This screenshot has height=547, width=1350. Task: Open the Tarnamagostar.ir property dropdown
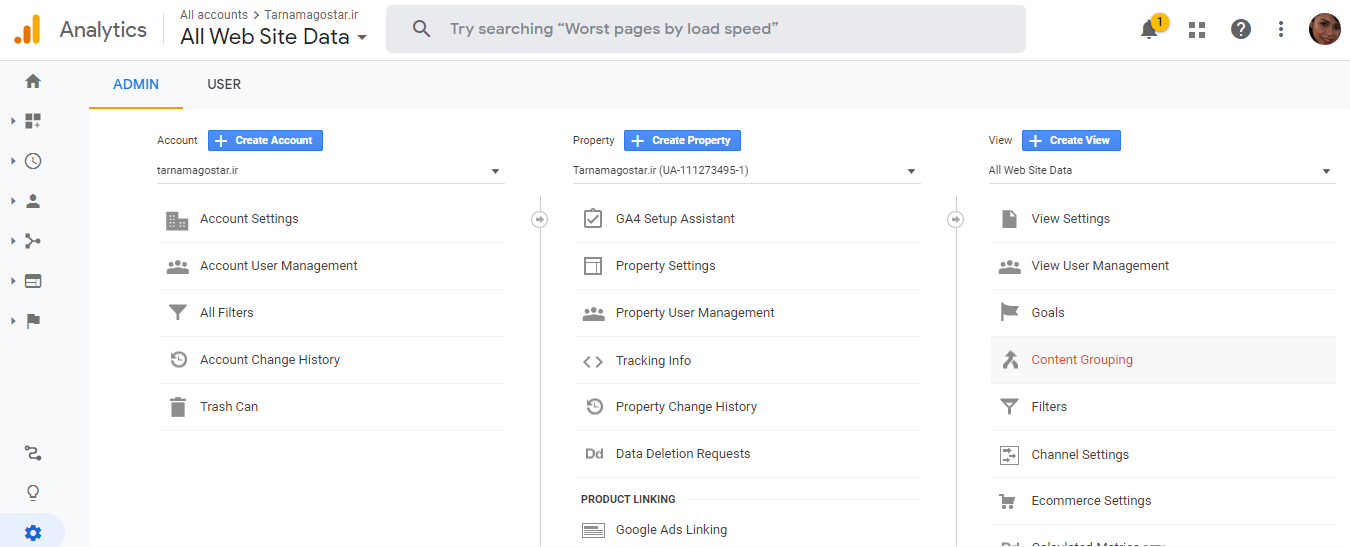746,171
